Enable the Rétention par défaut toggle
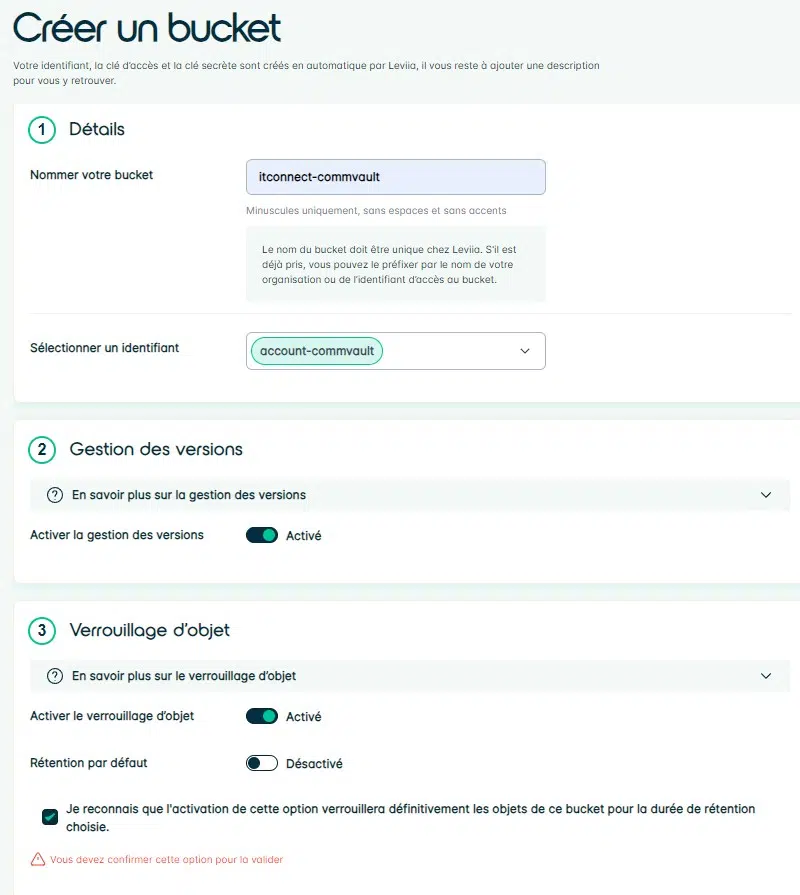 point(262,763)
